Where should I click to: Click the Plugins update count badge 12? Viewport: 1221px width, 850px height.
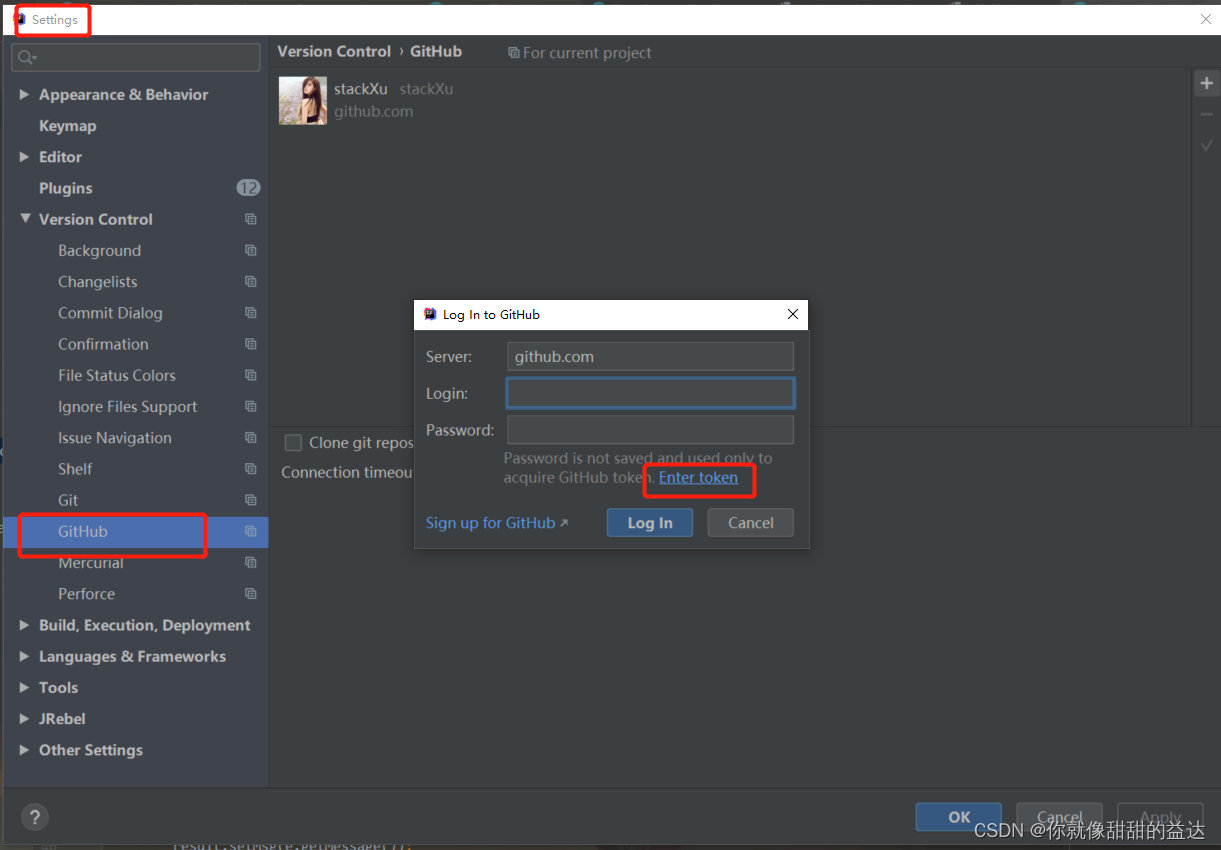(248, 188)
